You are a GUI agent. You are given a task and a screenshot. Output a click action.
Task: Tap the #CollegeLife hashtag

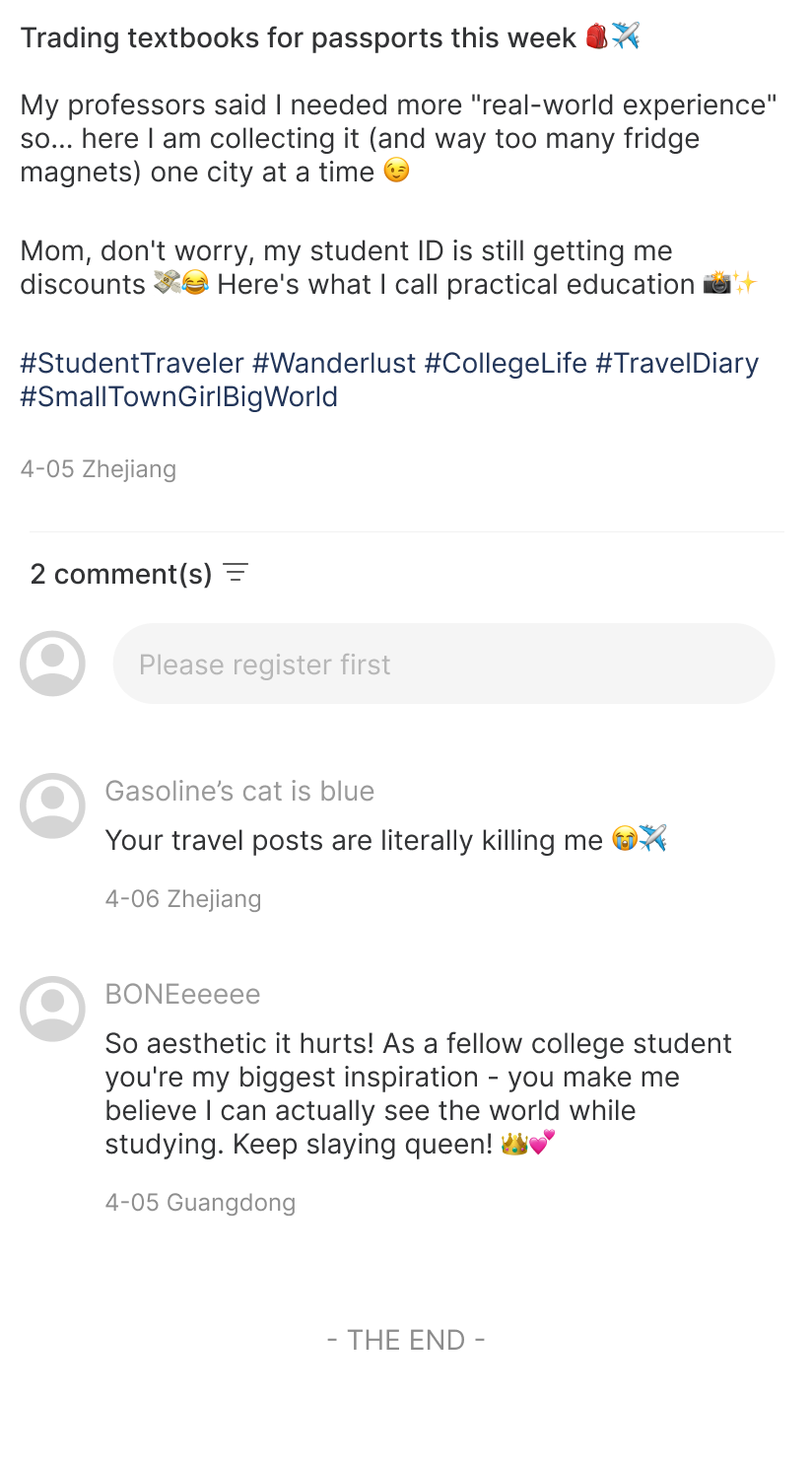pos(506,363)
